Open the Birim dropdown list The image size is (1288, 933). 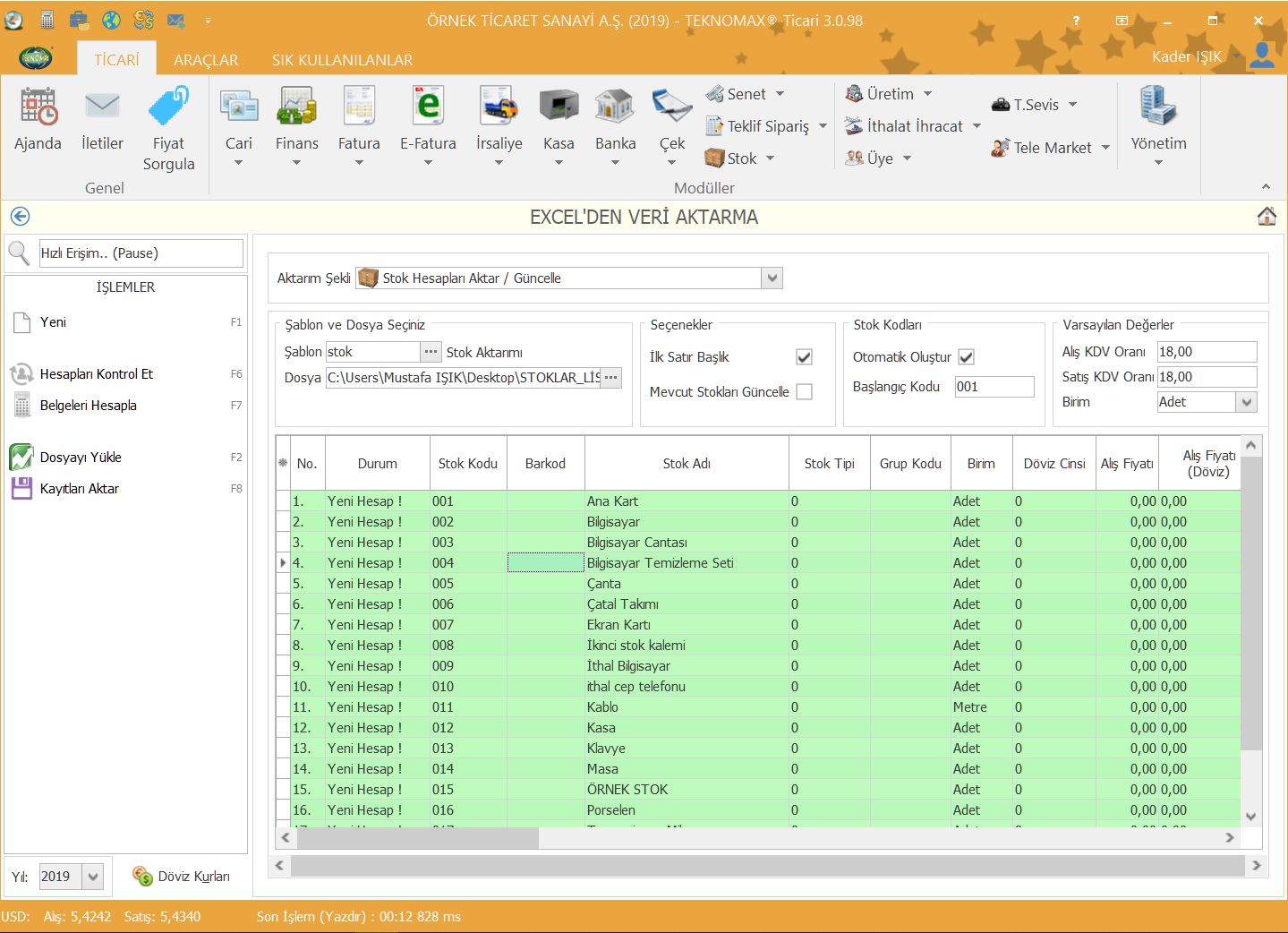tap(1247, 402)
